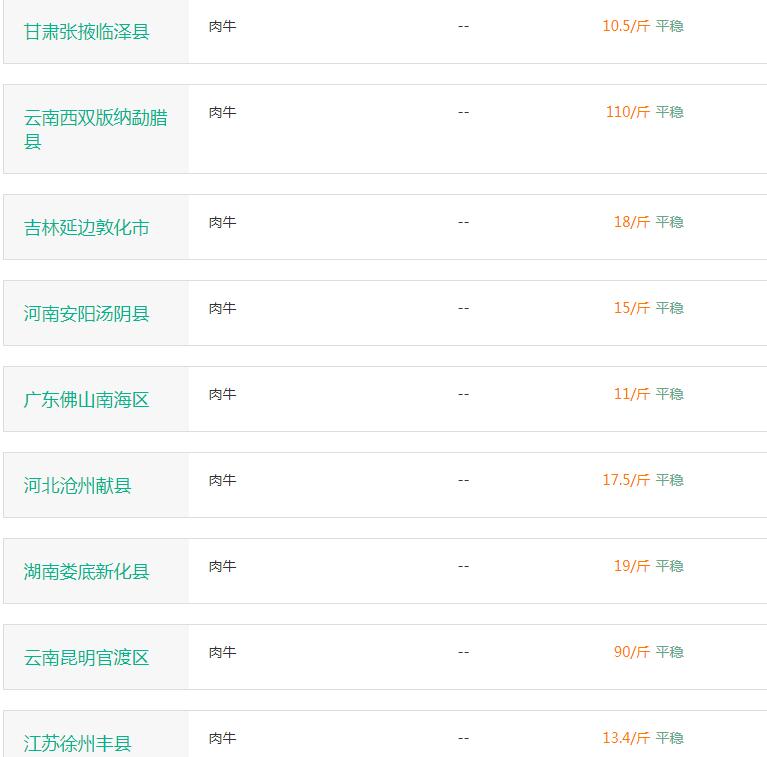The image size is (767, 757).
Task: Click 肉牛 label in 云南昆明官渡区 row
Action: [x=223, y=652]
